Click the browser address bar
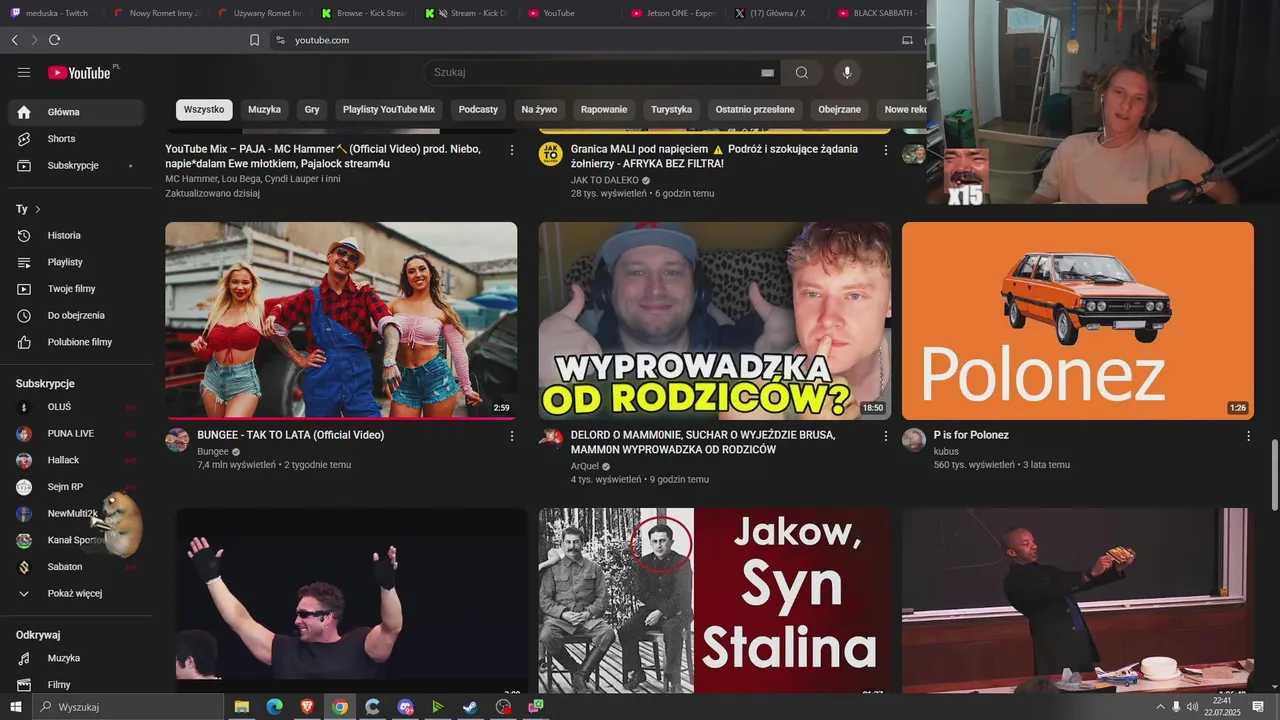This screenshot has height=720, width=1280. pos(590,40)
